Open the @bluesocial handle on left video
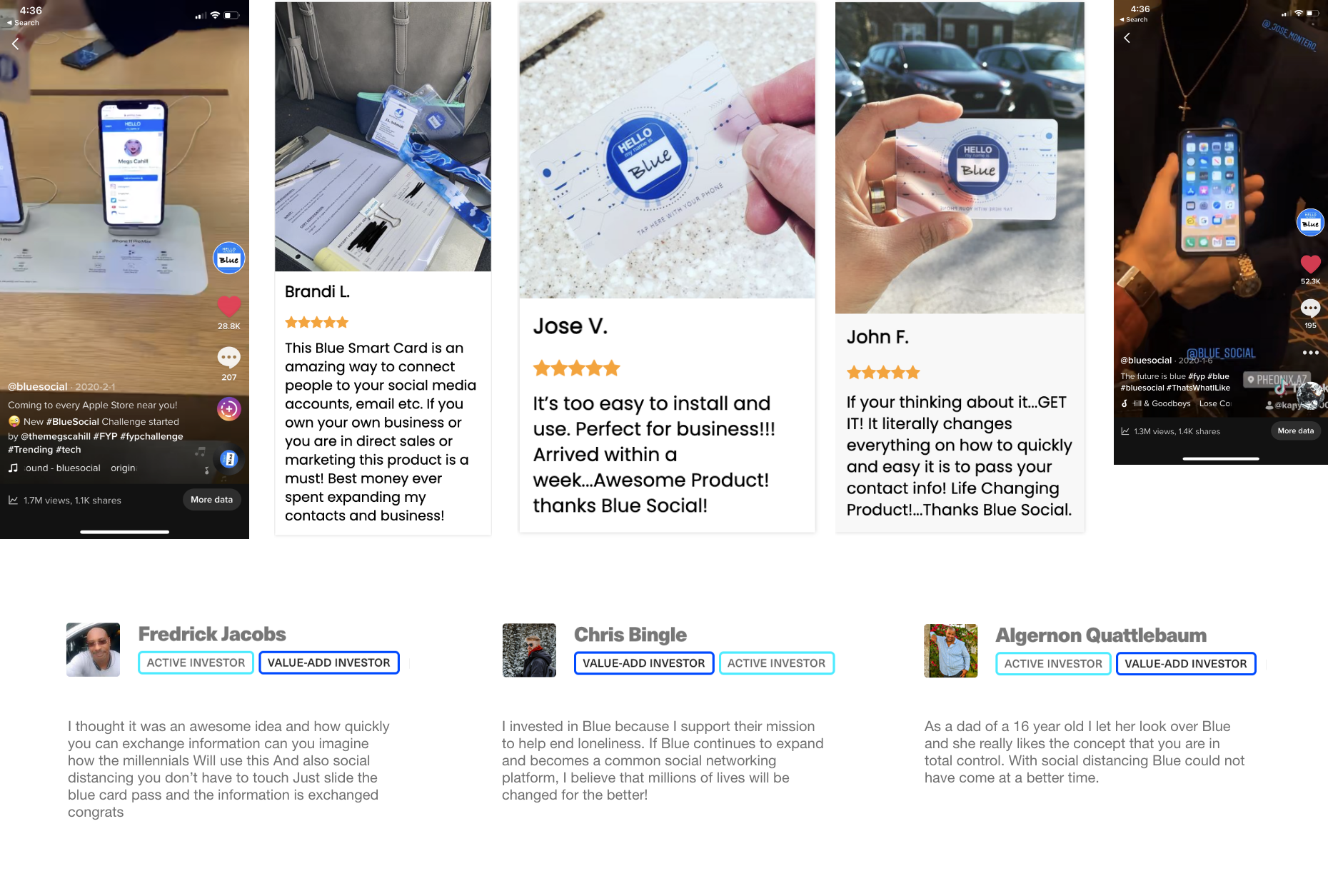1328x896 pixels. 37,386
